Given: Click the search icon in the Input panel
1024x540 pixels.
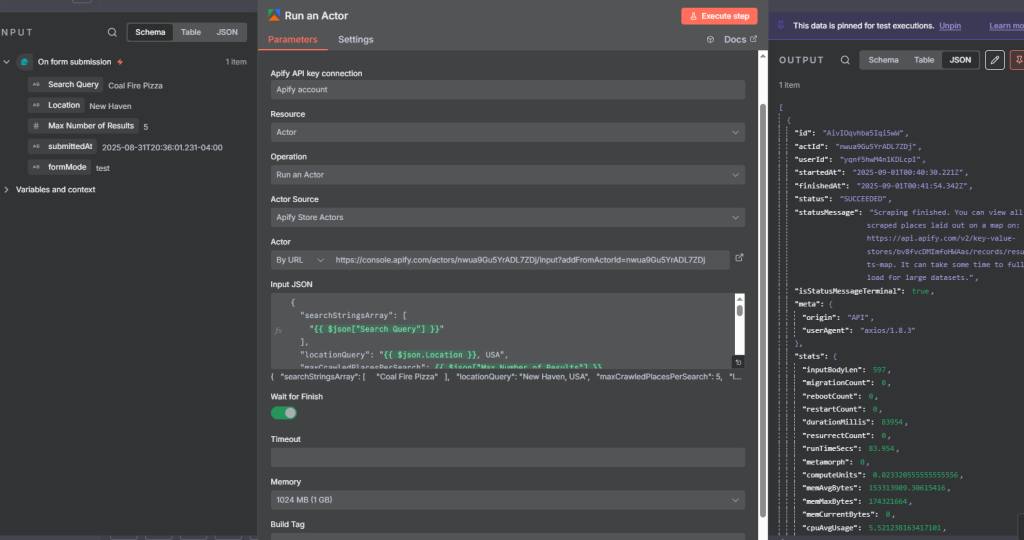Looking at the screenshot, I should (112, 32).
